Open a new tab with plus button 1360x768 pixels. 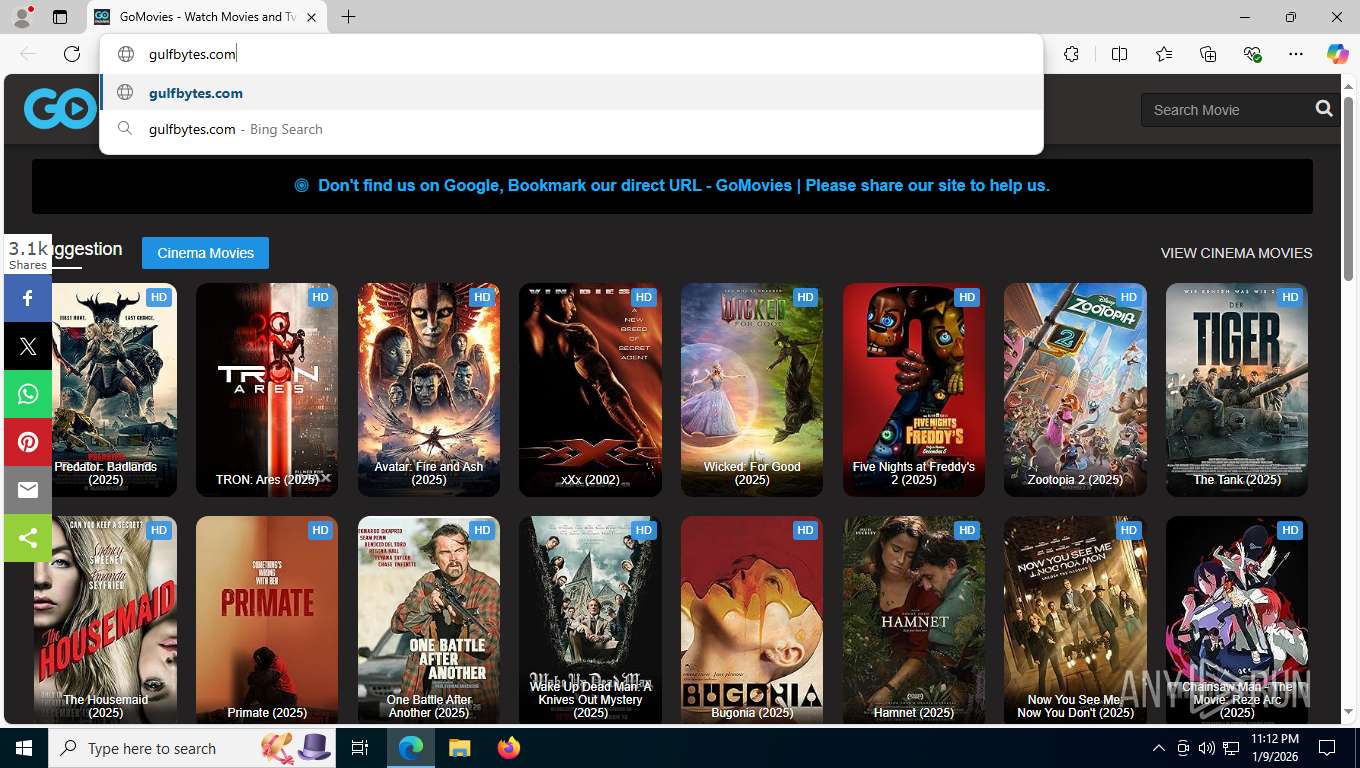348,17
